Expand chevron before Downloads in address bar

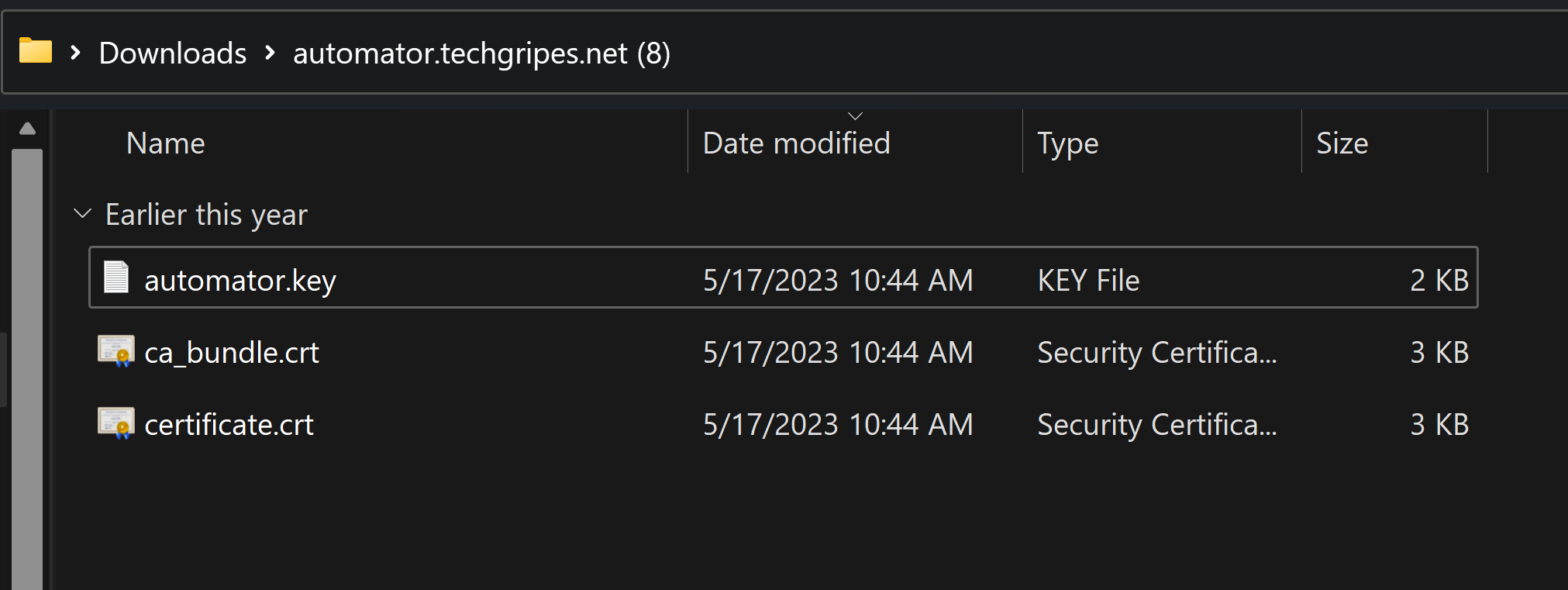[75, 53]
